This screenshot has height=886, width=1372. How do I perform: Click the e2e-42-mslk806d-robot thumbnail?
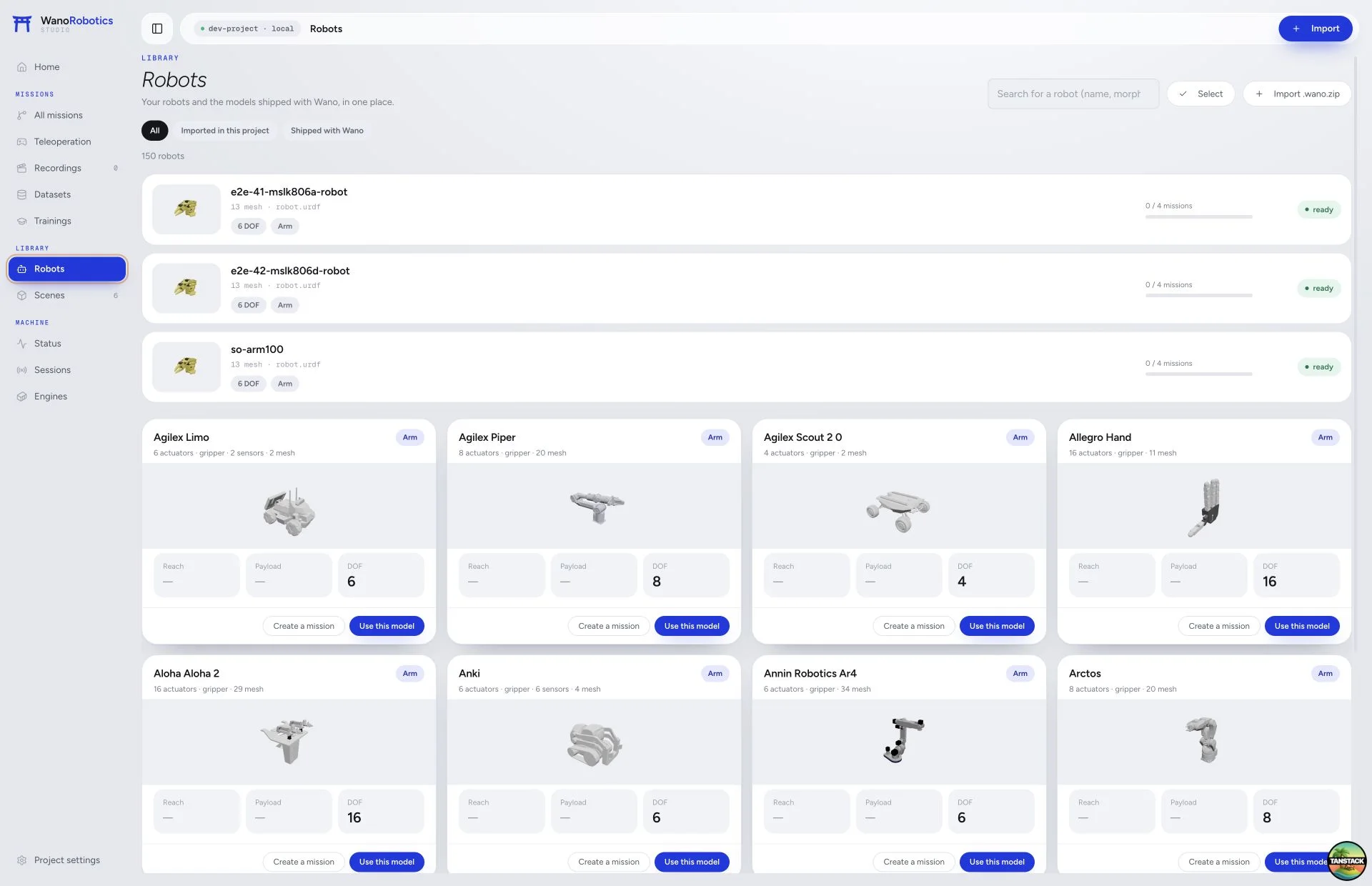click(187, 288)
